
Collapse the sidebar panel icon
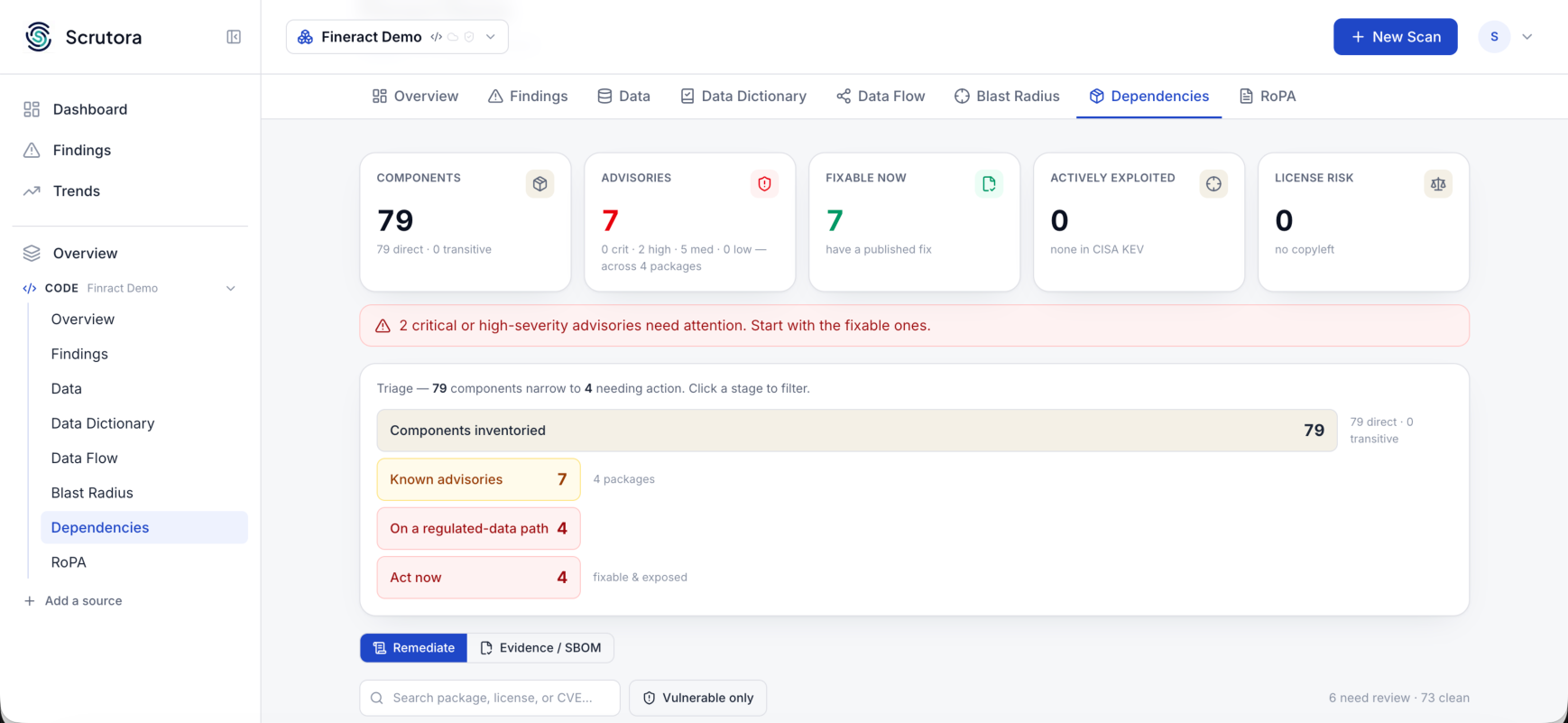[234, 37]
